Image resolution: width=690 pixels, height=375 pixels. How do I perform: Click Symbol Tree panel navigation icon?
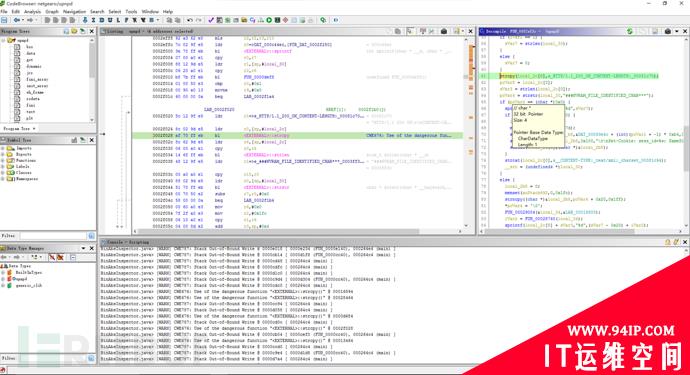point(83,140)
